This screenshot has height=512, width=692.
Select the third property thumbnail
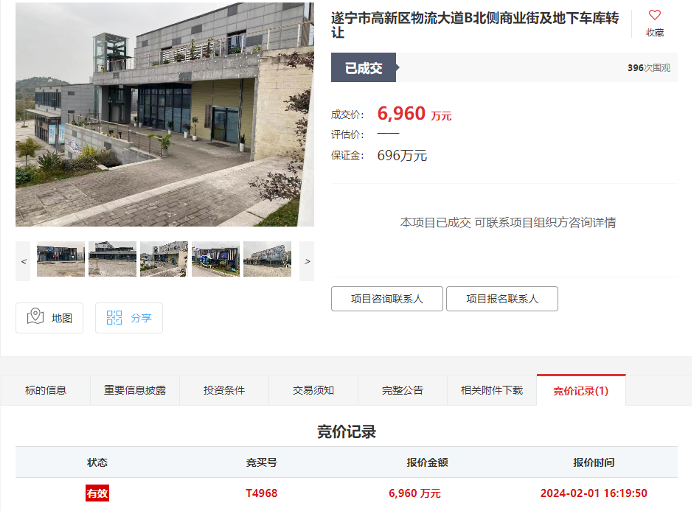coord(164,259)
